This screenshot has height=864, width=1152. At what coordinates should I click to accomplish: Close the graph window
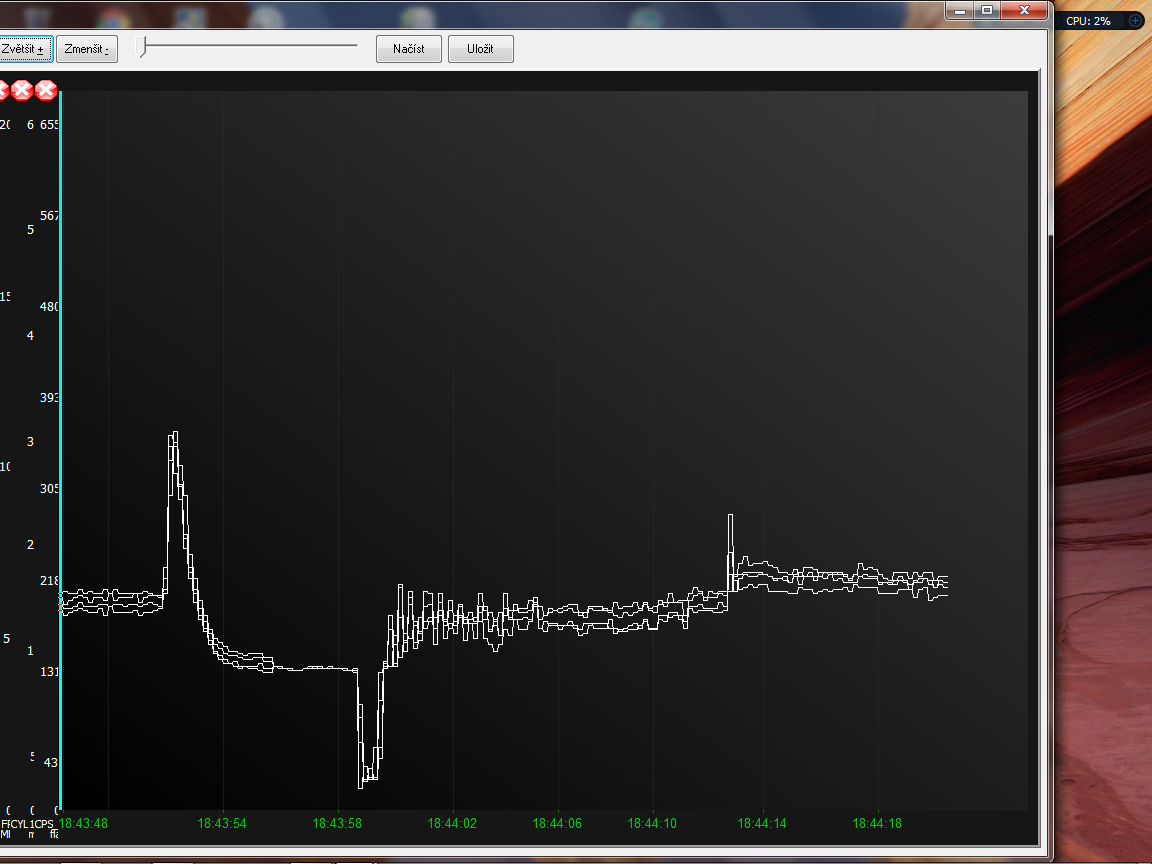click(1024, 10)
